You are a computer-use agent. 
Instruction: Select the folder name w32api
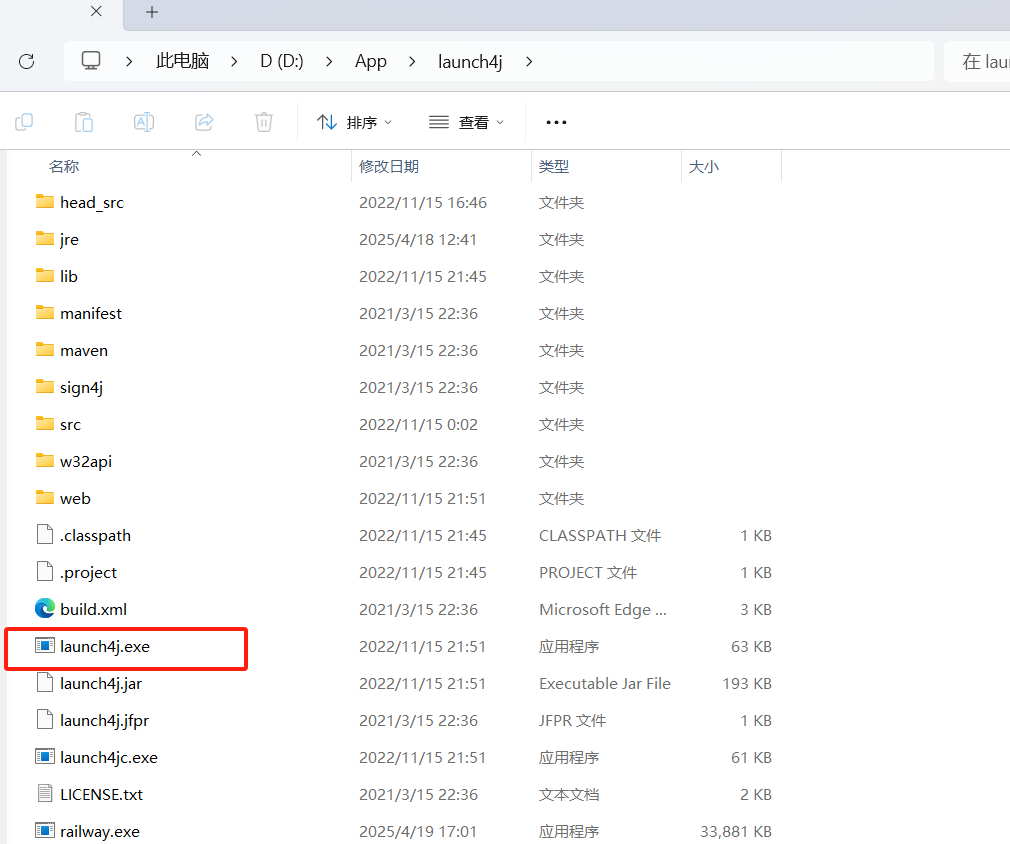(x=86, y=462)
